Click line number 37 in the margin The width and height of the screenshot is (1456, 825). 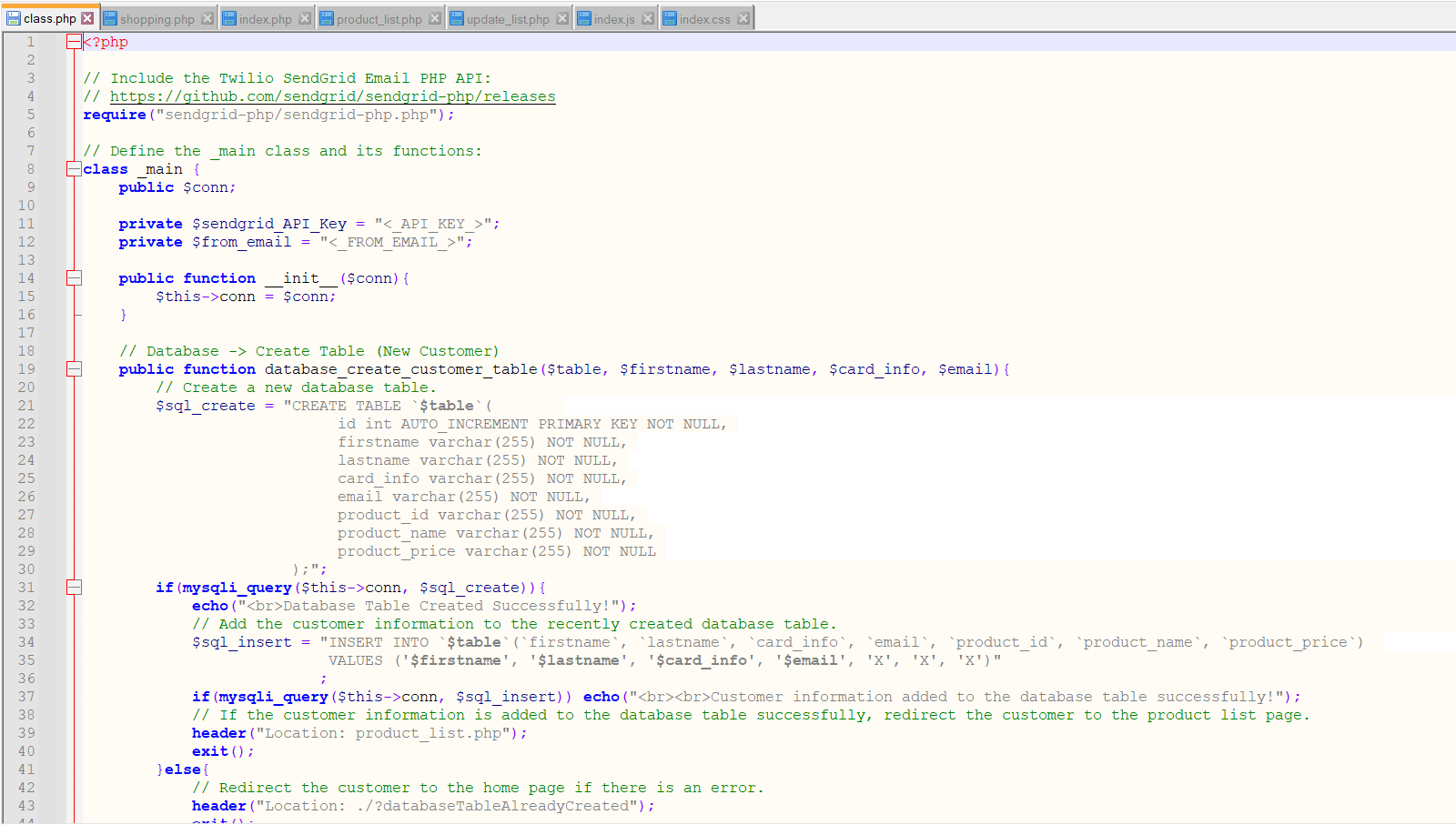(25, 697)
